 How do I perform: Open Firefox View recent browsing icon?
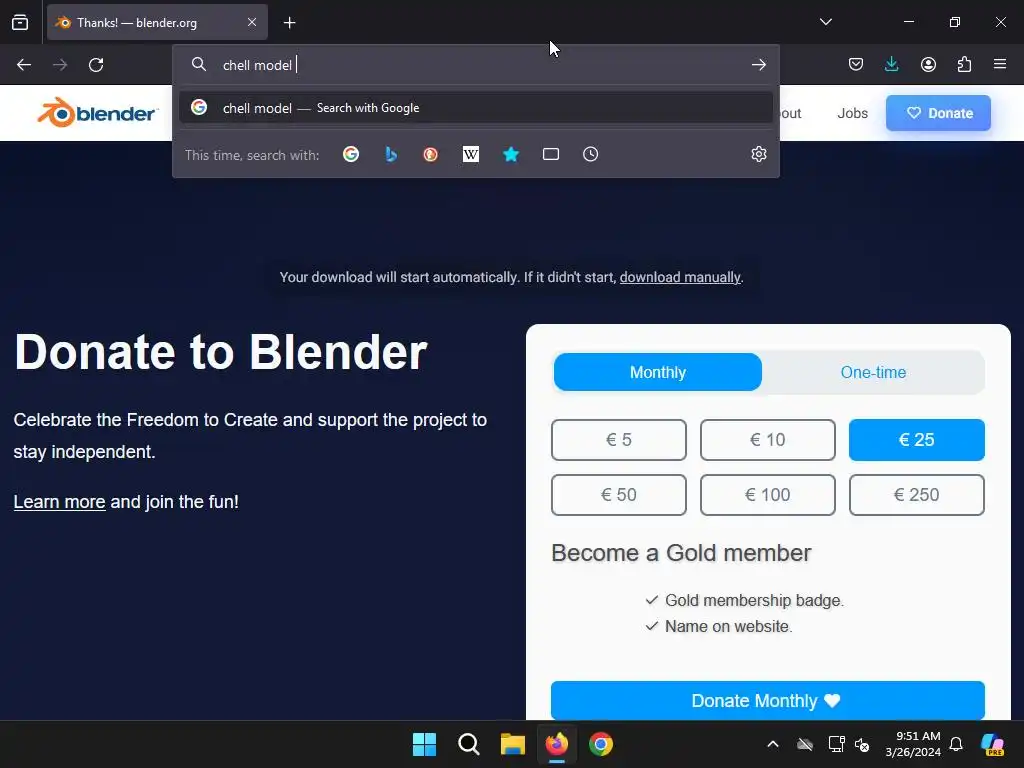click(x=20, y=22)
